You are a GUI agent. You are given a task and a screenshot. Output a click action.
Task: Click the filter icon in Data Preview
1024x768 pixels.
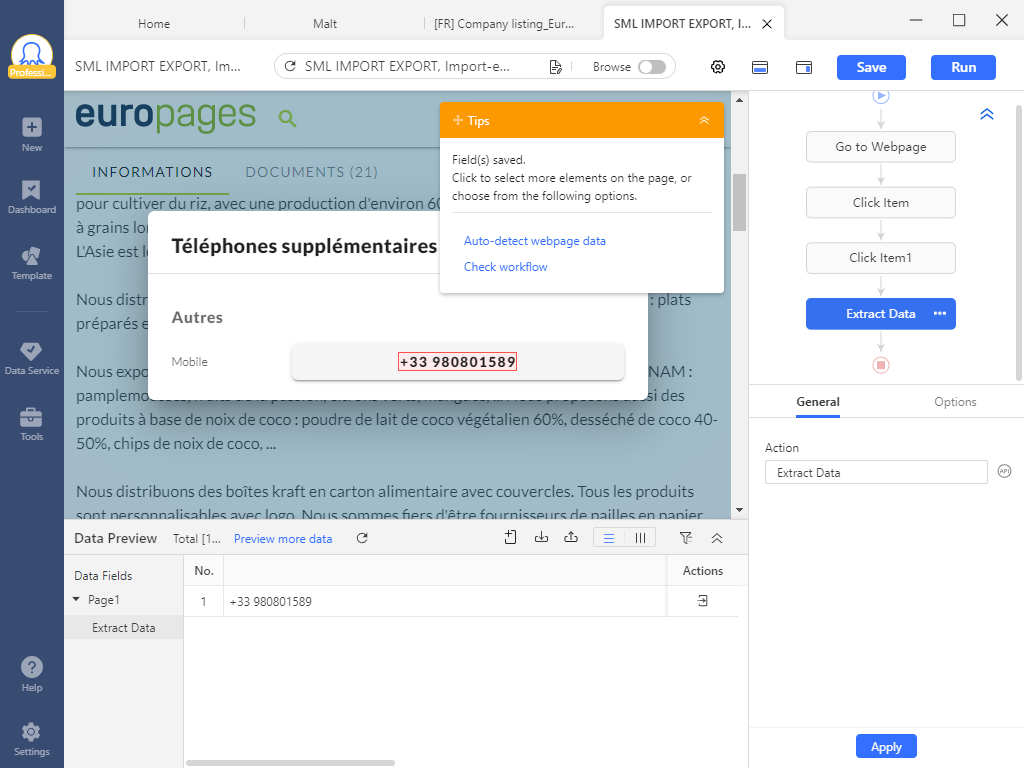click(685, 538)
